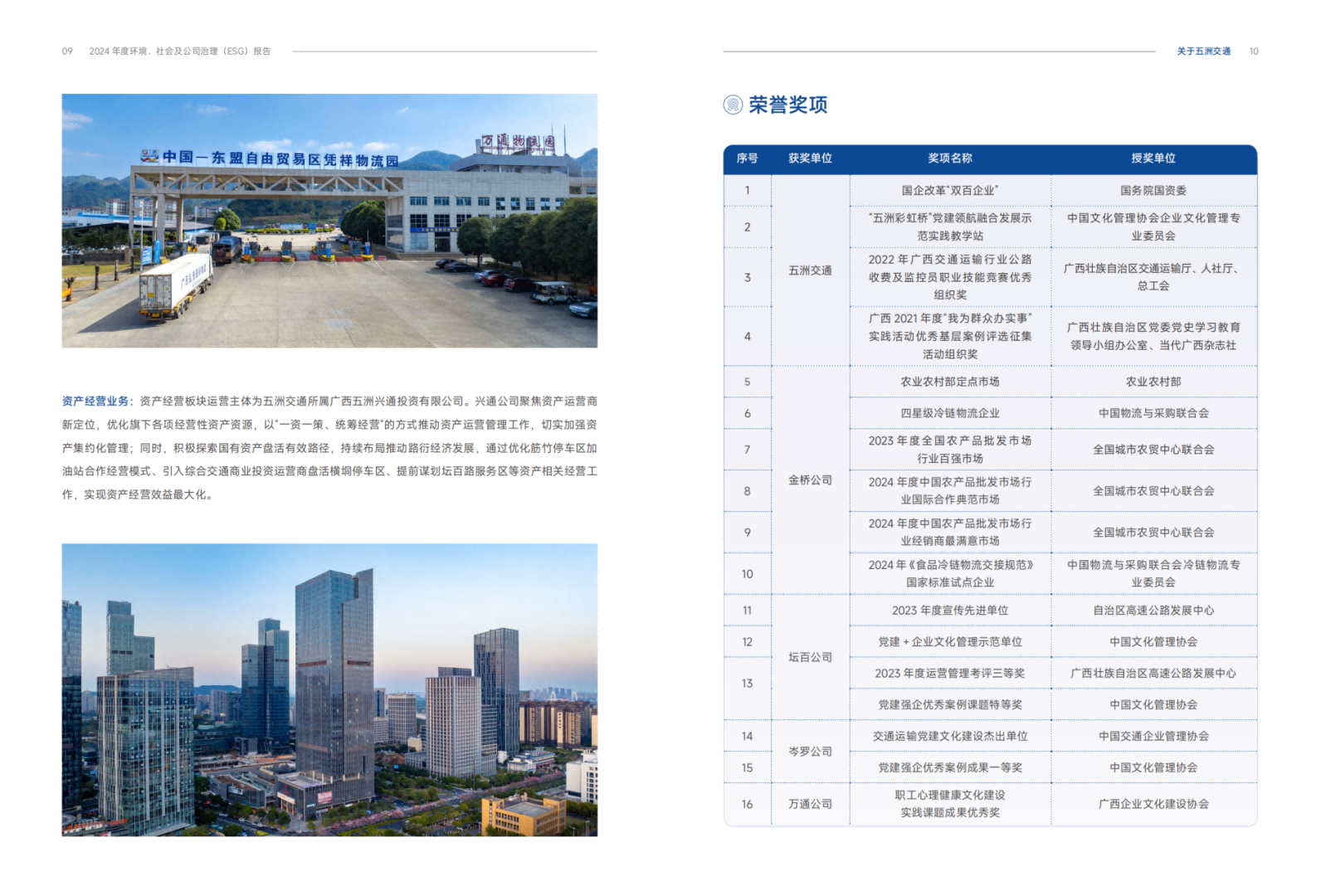Click the 经销商最满意市场 award cell
Viewport: 1321px width, 896px height.
point(950,532)
